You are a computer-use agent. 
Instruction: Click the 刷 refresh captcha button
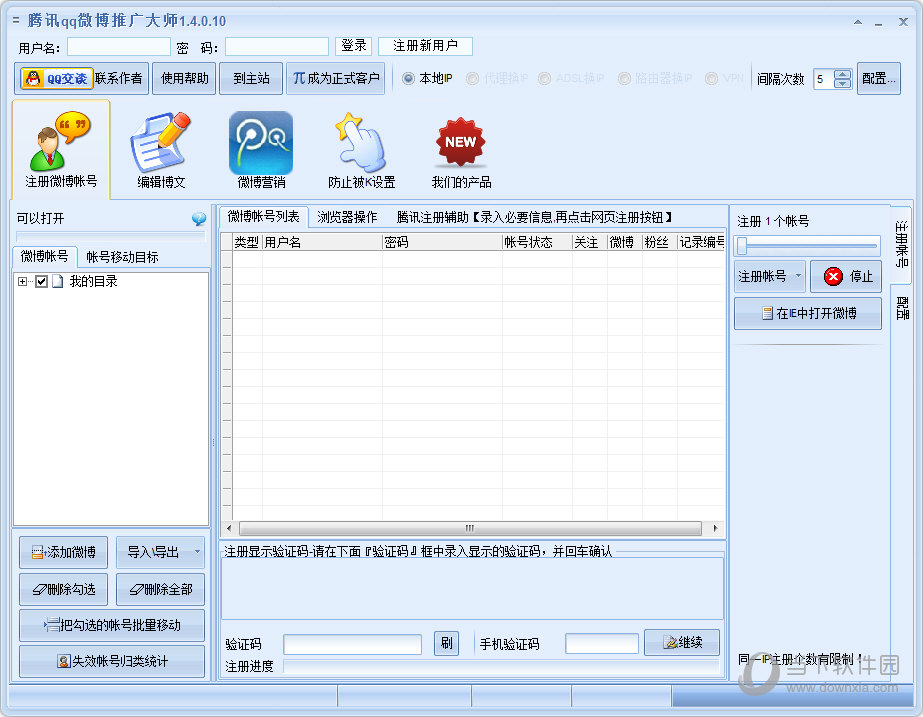446,643
